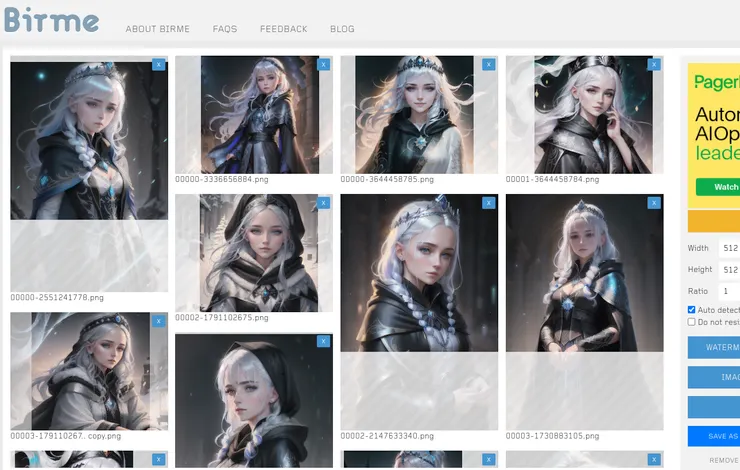Click the Ratio input field
Image resolution: width=740 pixels, height=470 pixels.
(x=729, y=291)
